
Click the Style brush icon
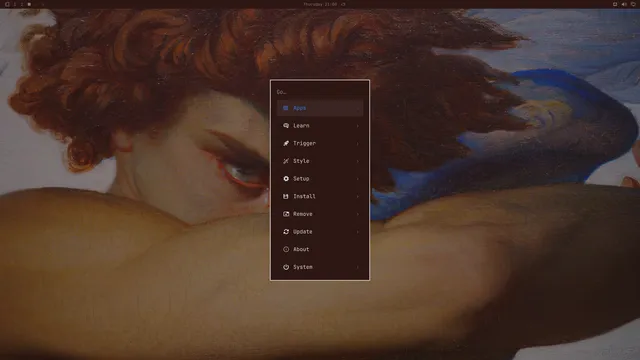pyautogui.click(x=286, y=161)
